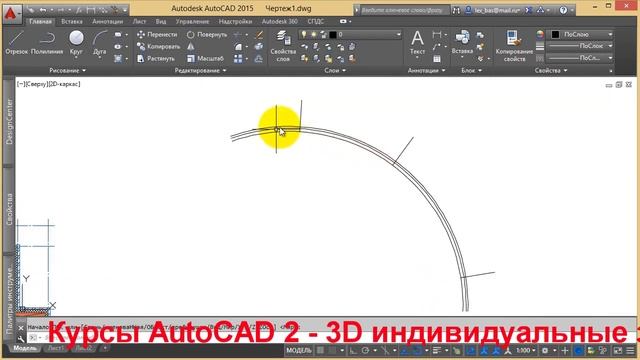Toggle lineweight display in status bar

(x=437, y=350)
